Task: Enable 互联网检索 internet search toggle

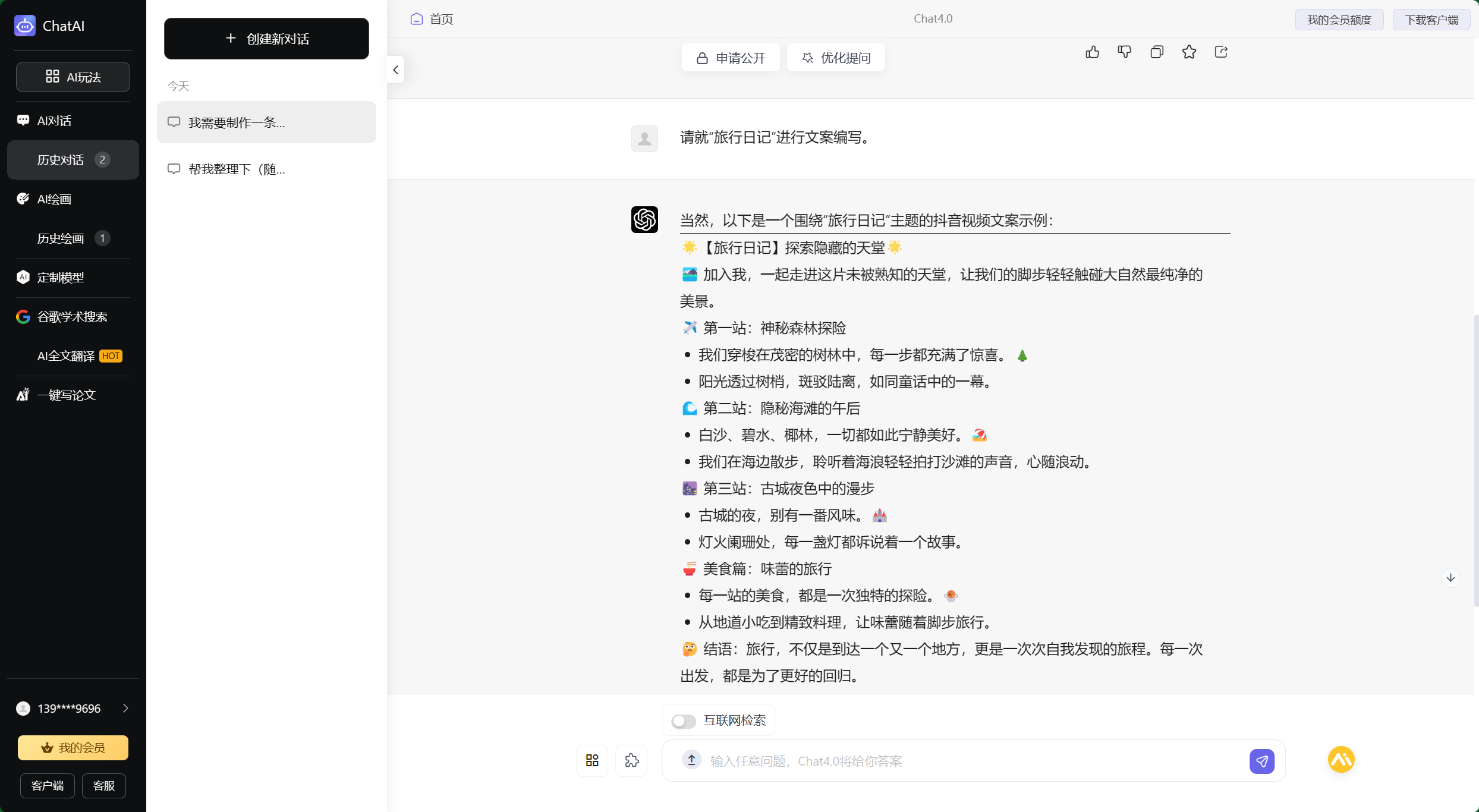Action: [683, 720]
